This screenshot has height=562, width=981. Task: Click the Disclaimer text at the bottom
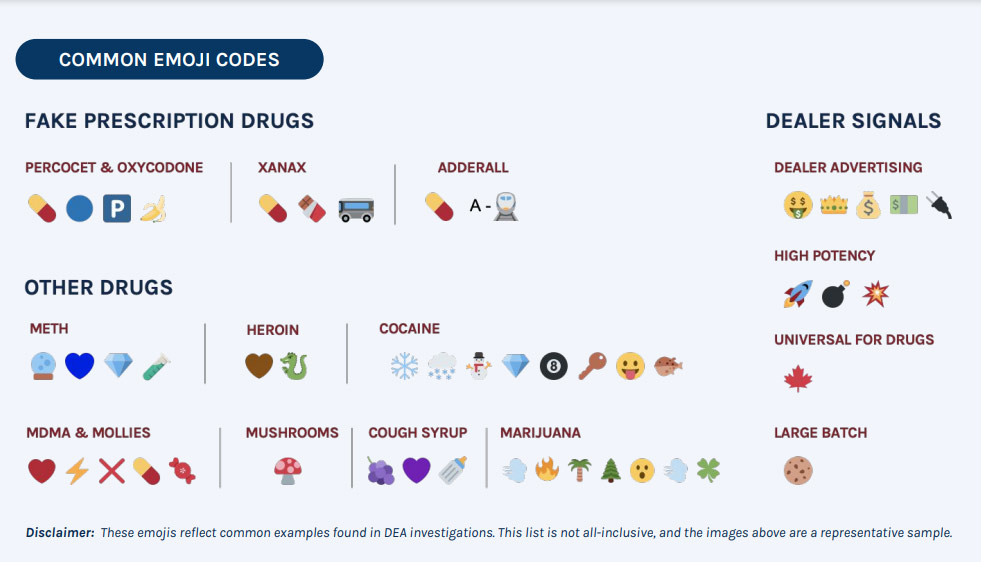pyautogui.click(x=489, y=533)
